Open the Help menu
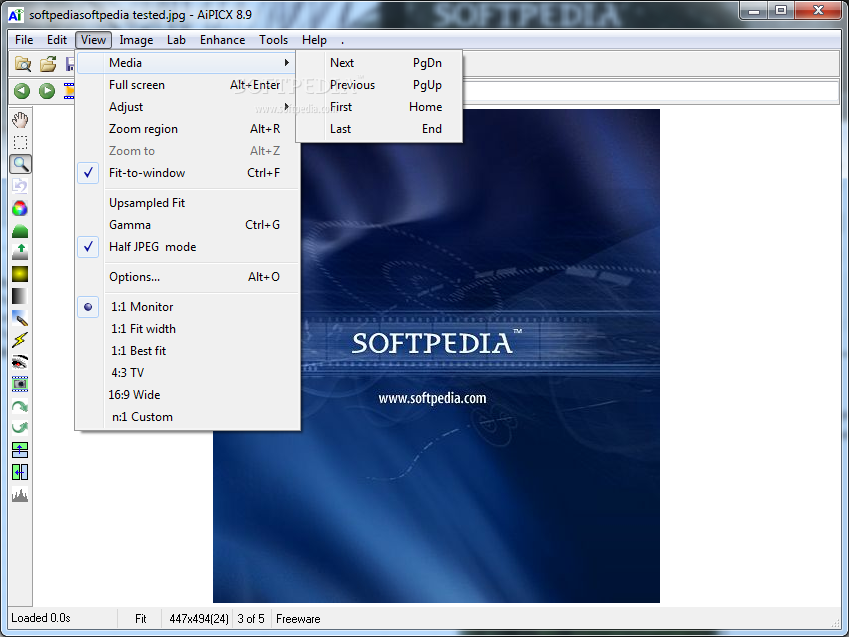 point(314,40)
